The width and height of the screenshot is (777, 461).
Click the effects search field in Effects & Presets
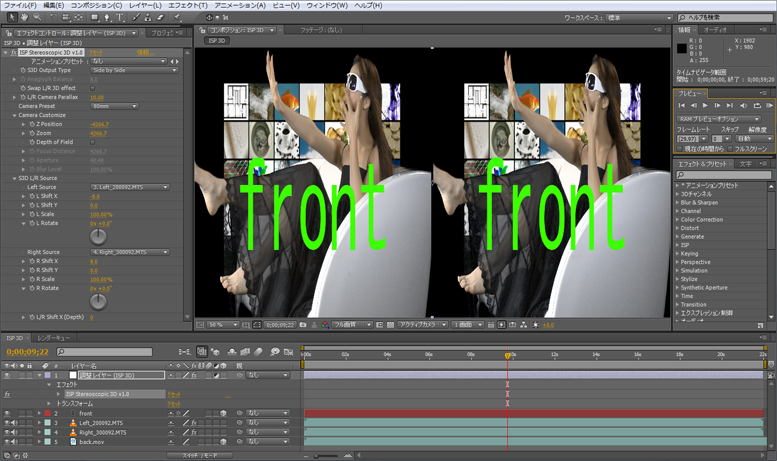[x=727, y=175]
